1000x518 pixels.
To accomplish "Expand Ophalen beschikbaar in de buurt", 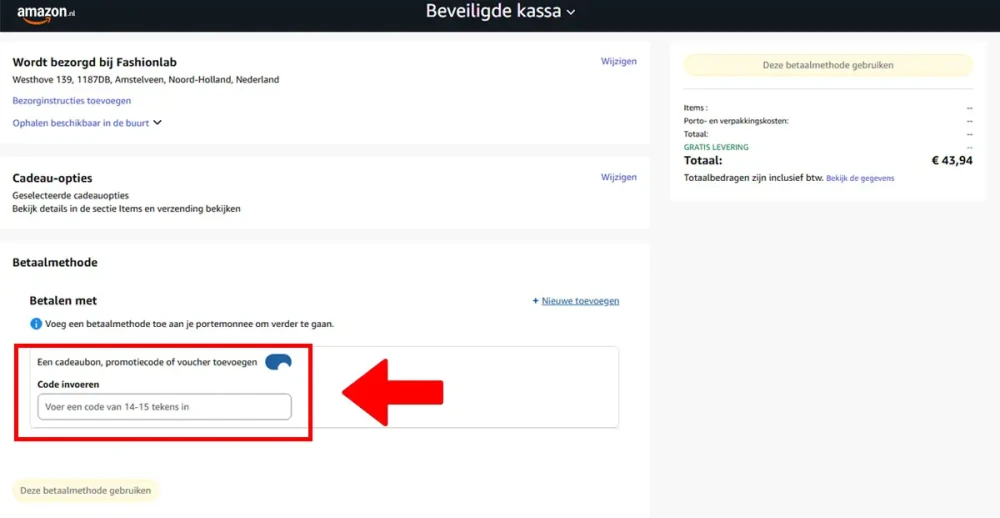I will click(87, 123).
